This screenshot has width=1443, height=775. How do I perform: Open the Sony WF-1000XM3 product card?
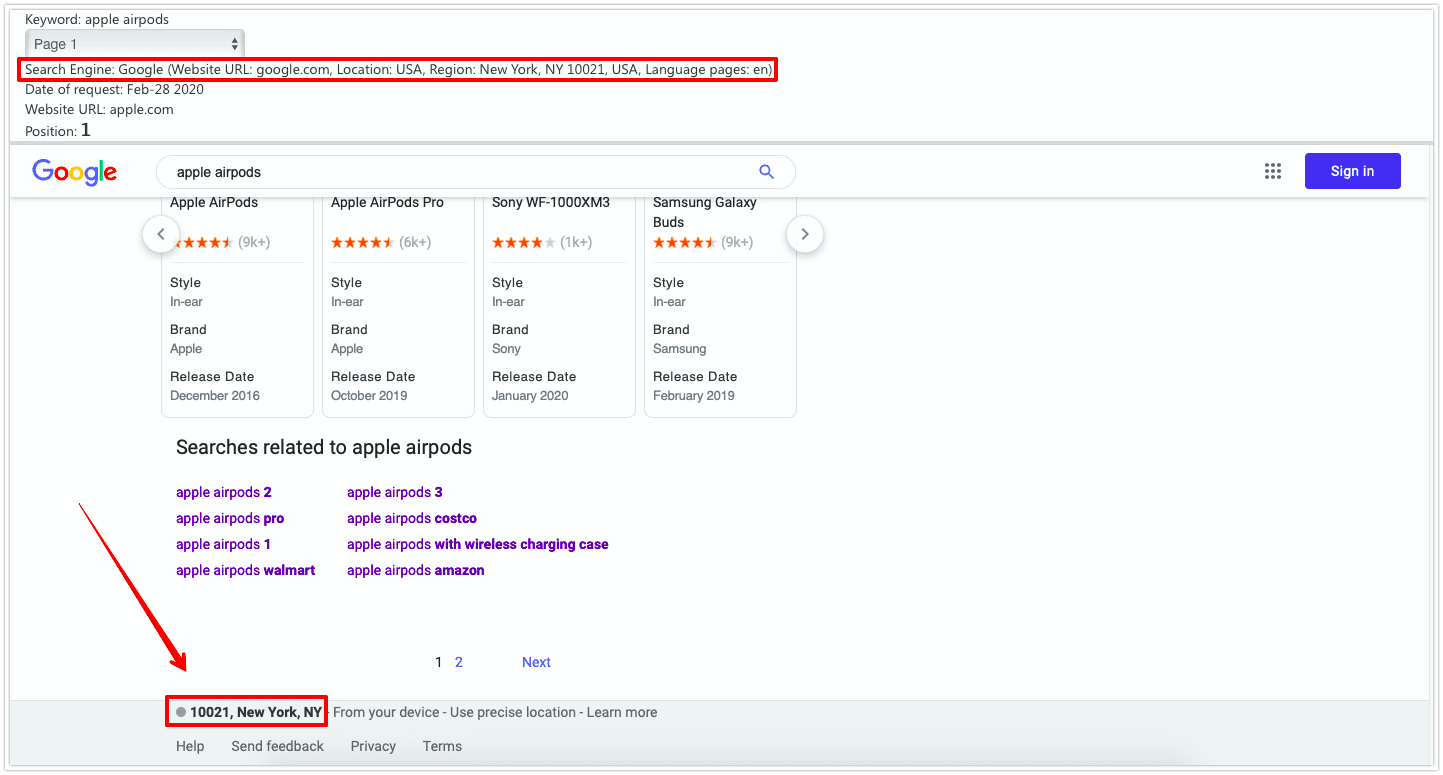coord(559,306)
